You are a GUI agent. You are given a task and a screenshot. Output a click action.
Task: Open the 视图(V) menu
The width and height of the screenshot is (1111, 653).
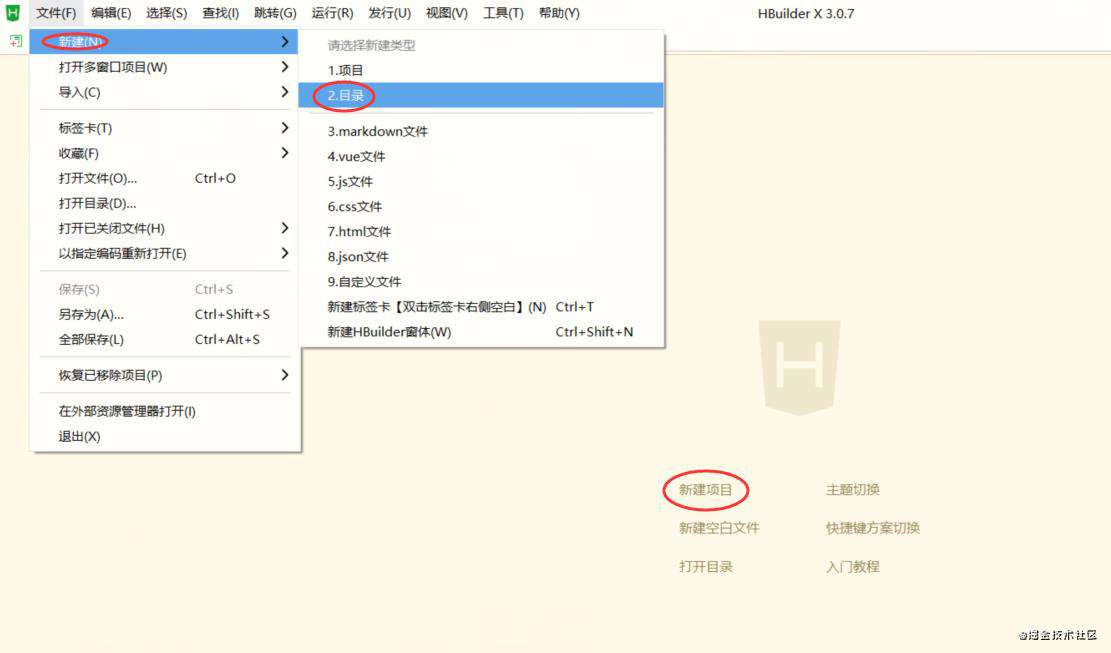446,13
